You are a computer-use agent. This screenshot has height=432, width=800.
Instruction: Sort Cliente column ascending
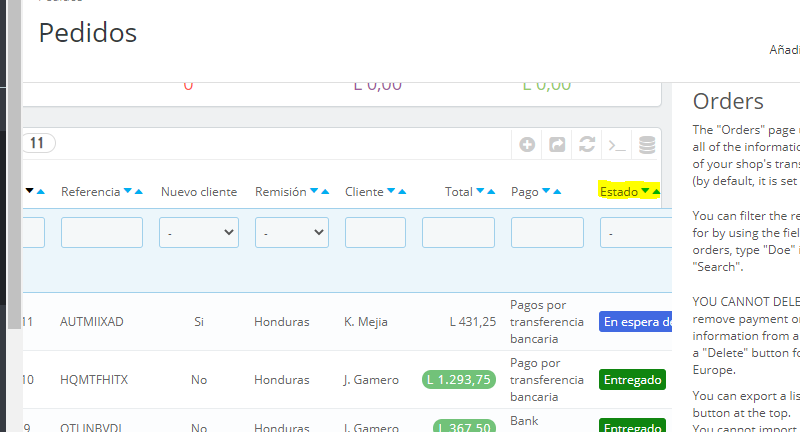coord(402,192)
